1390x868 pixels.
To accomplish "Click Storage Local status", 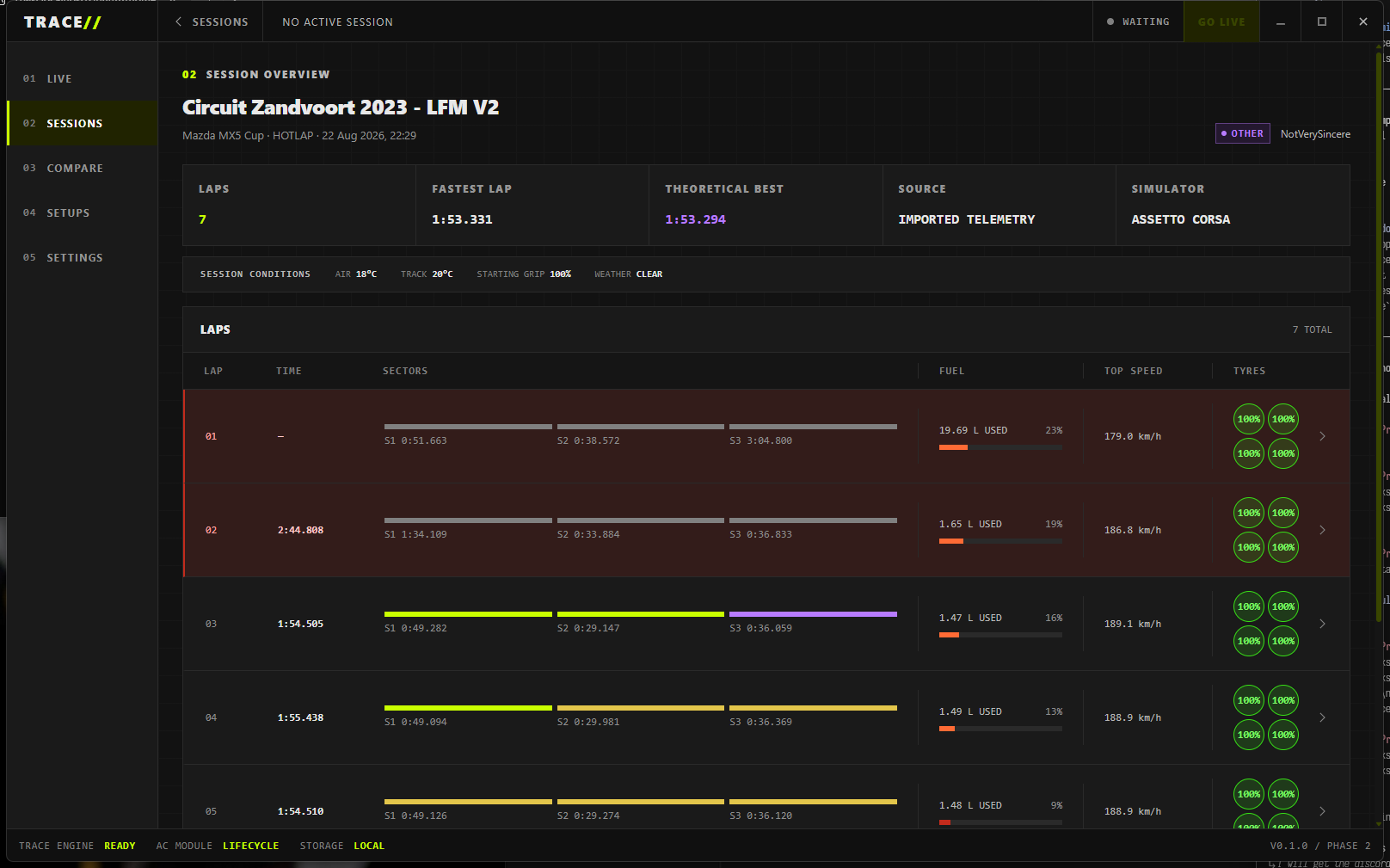I will click(x=342, y=846).
